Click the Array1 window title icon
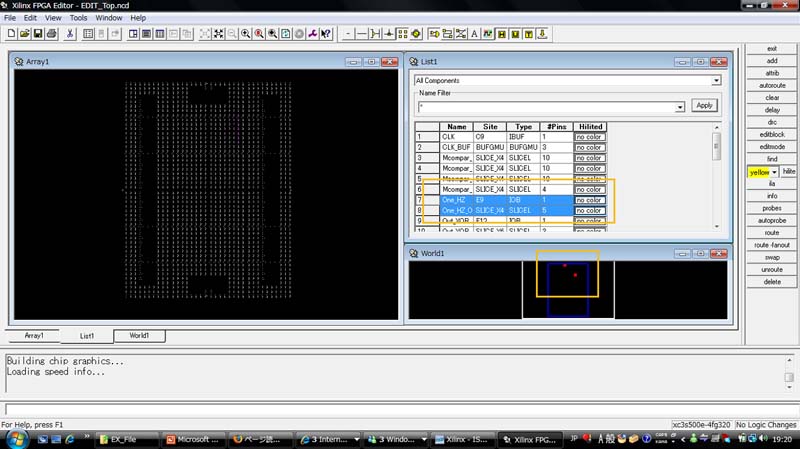The width and height of the screenshot is (800, 449). click(x=19, y=61)
